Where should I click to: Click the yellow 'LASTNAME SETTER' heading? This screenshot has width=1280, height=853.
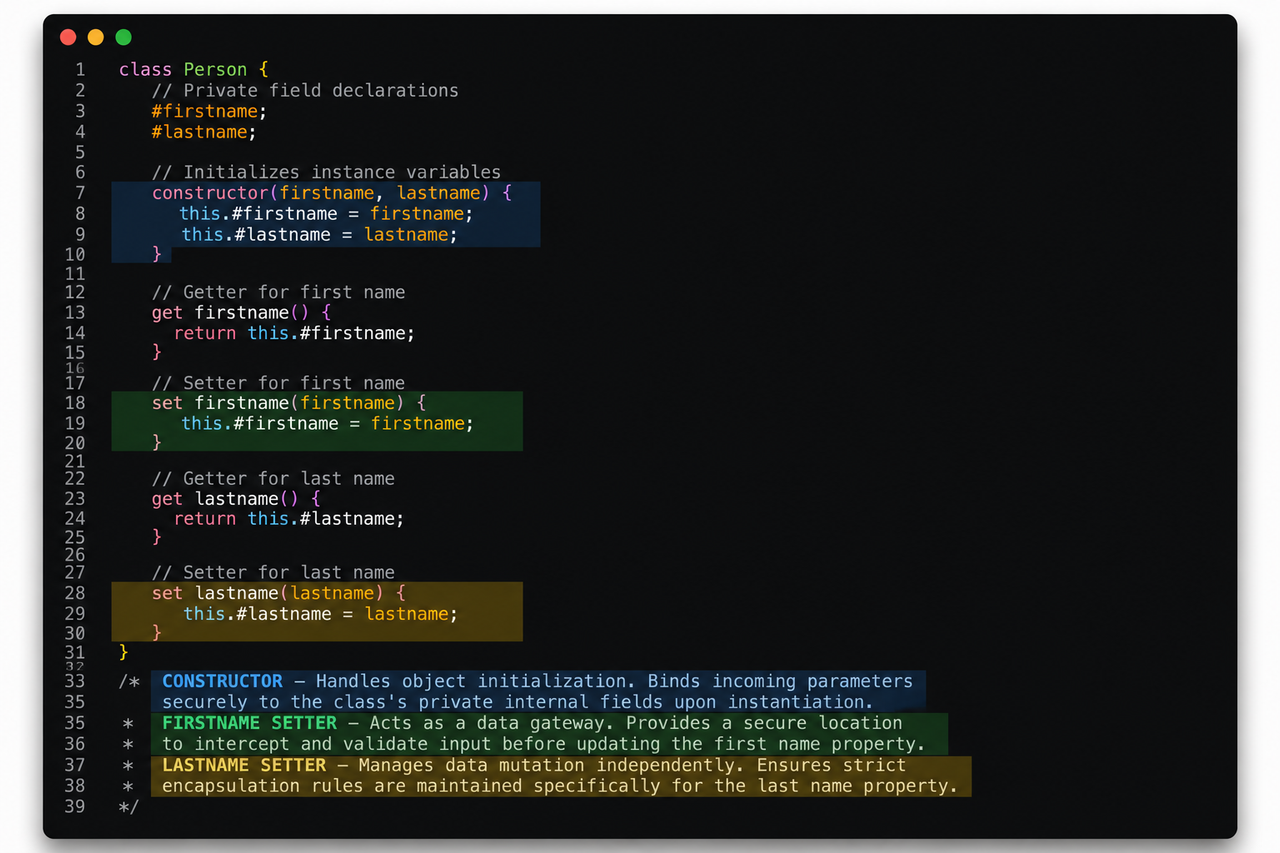(244, 765)
